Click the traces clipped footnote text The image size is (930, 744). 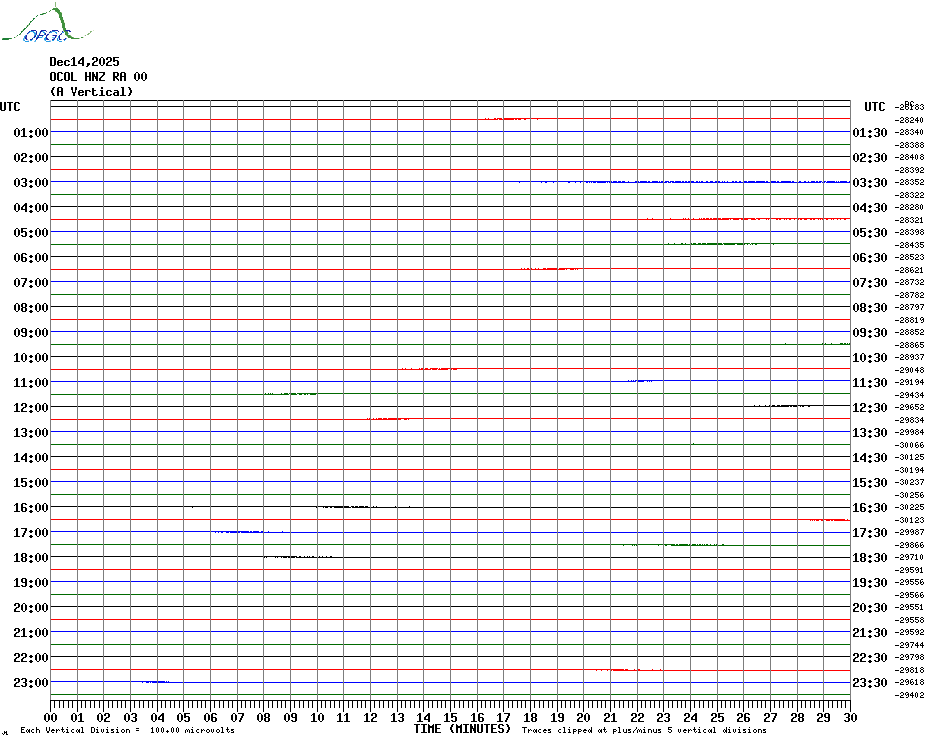pos(644,731)
